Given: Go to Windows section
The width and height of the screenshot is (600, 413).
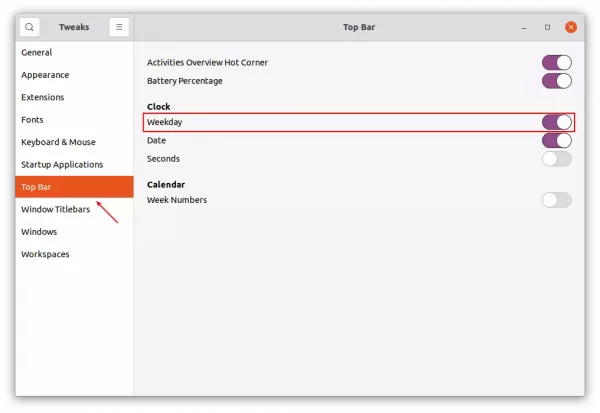Looking at the screenshot, I should [x=74, y=232].
